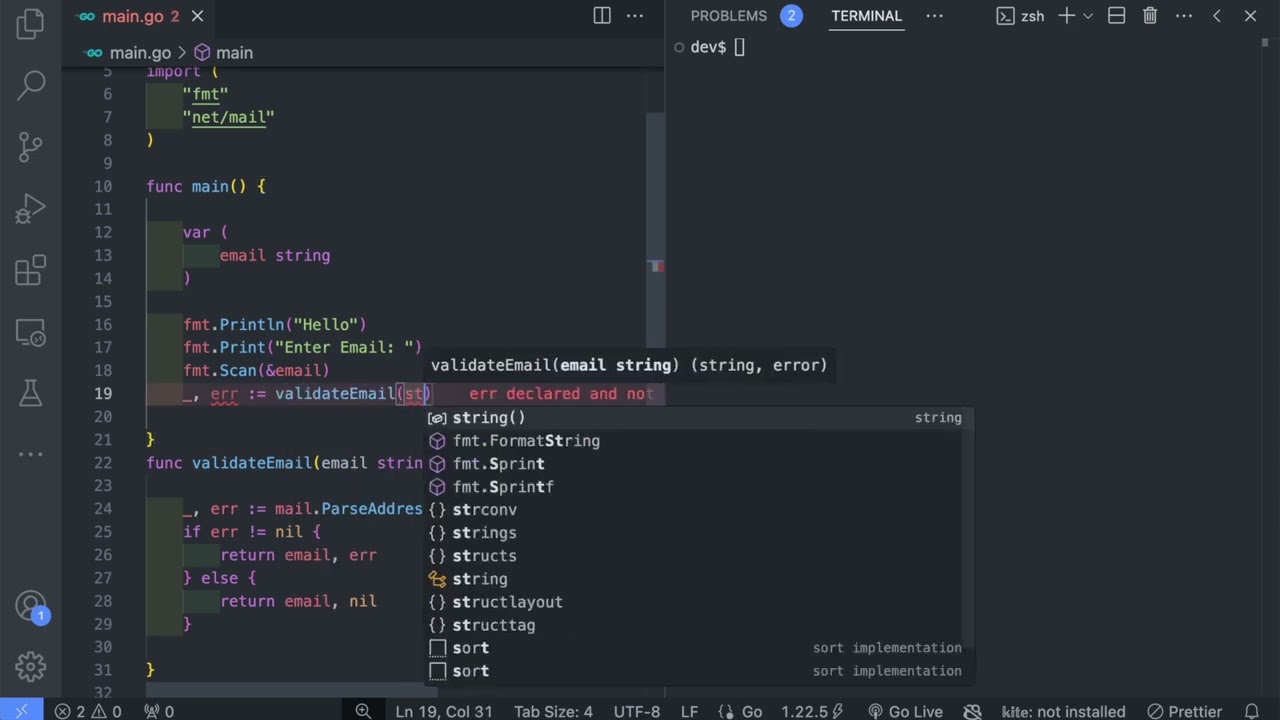The image size is (1280, 720).
Task: Change end of line sequence LF
Action: click(689, 711)
